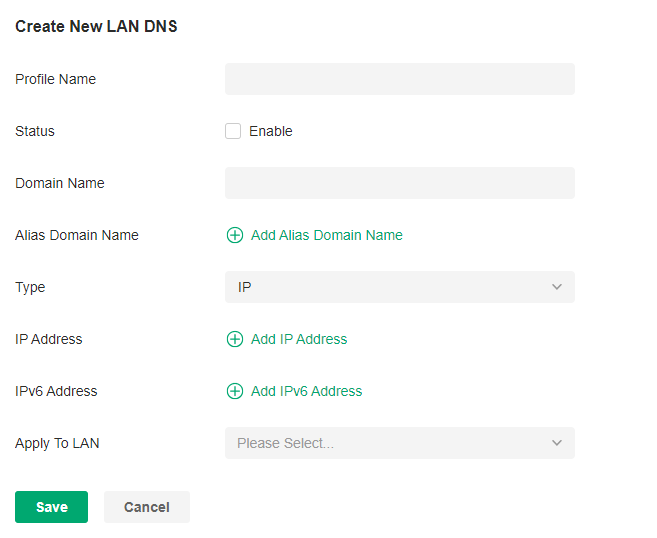Focus the Domain Name input field

[x=400, y=183]
